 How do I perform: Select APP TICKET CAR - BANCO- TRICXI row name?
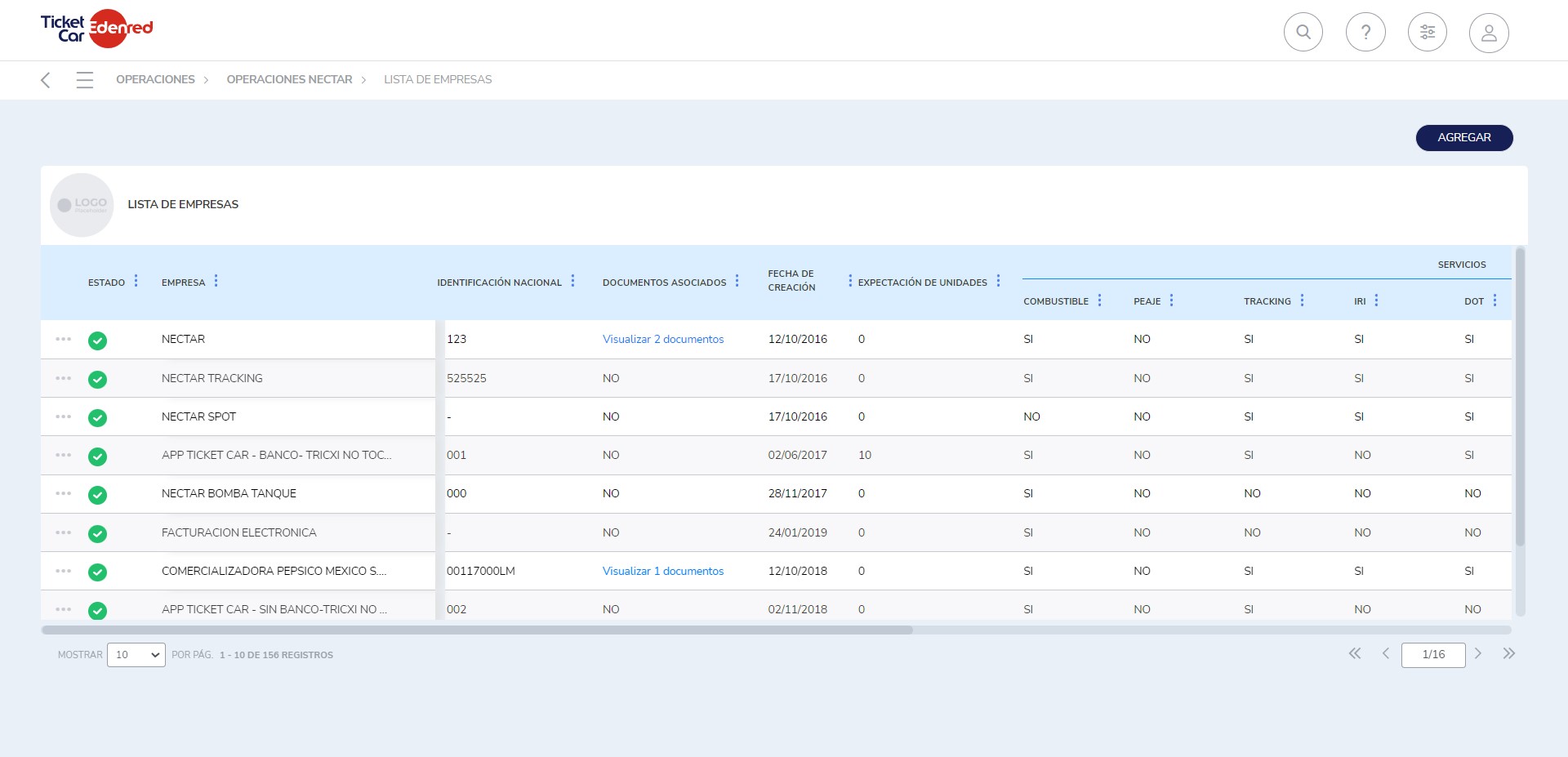click(x=277, y=455)
